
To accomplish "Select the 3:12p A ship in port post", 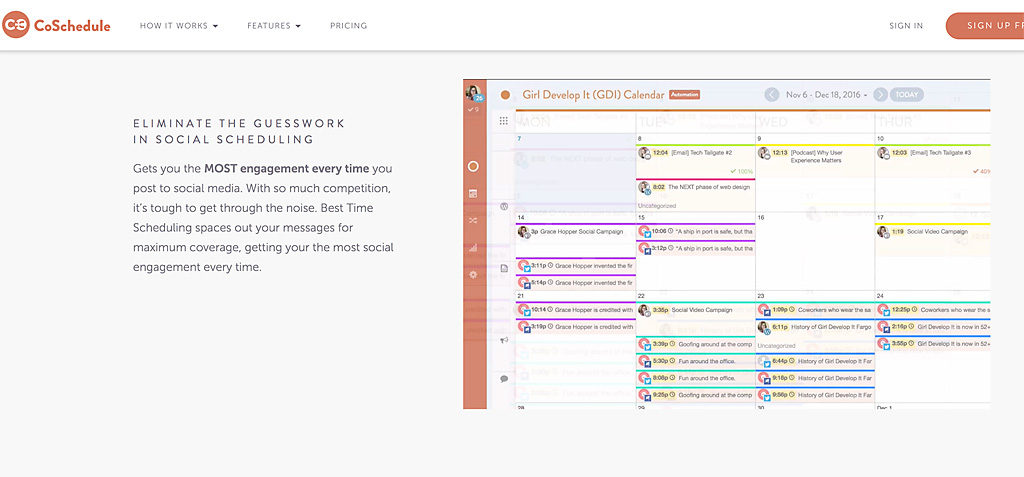I will (x=695, y=248).
